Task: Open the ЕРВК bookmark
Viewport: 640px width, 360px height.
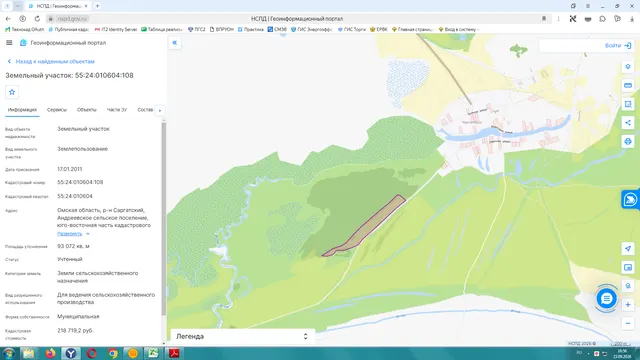Action: click(x=378, y=29)
